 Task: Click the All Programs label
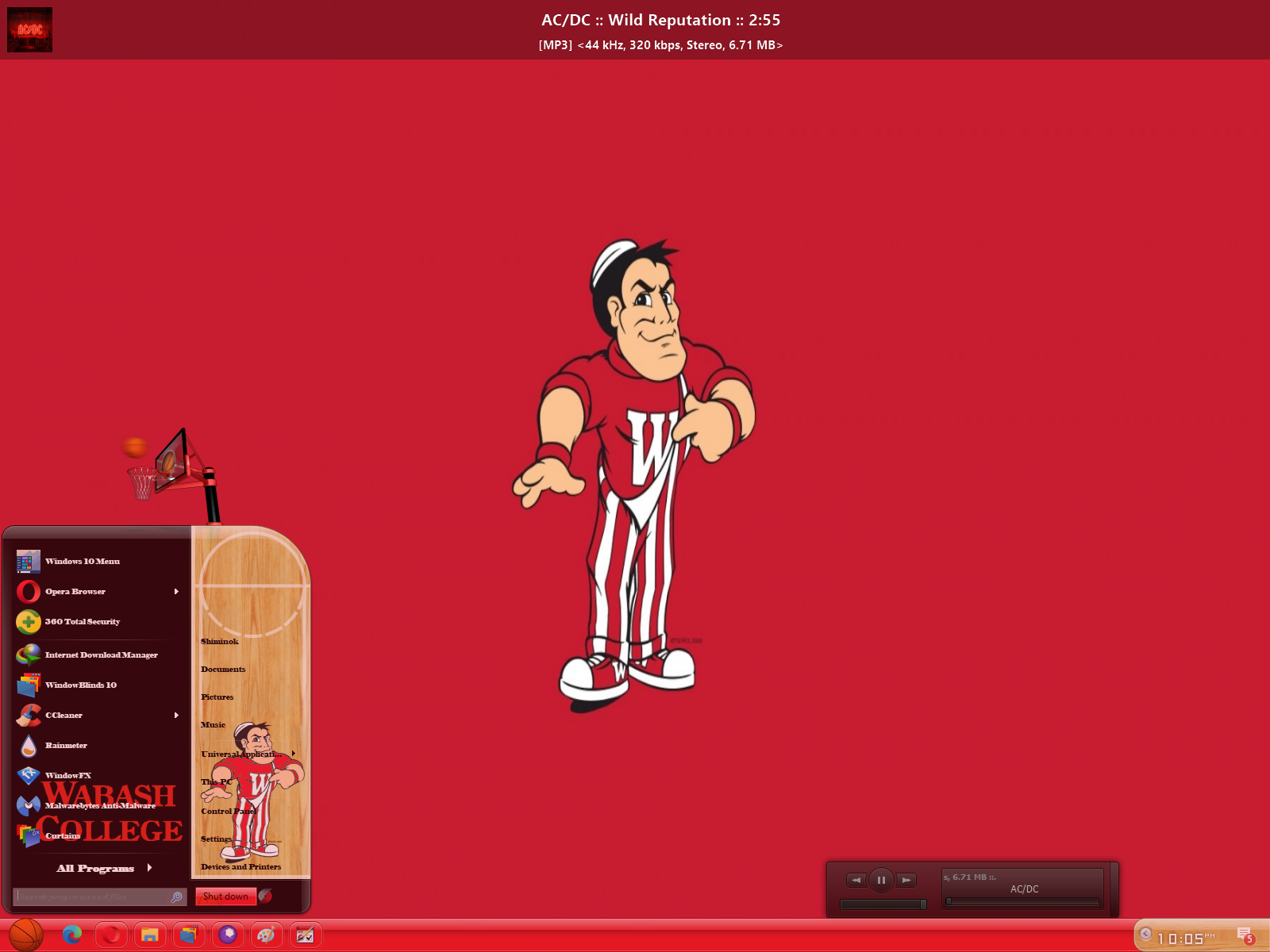pos(95,868)
